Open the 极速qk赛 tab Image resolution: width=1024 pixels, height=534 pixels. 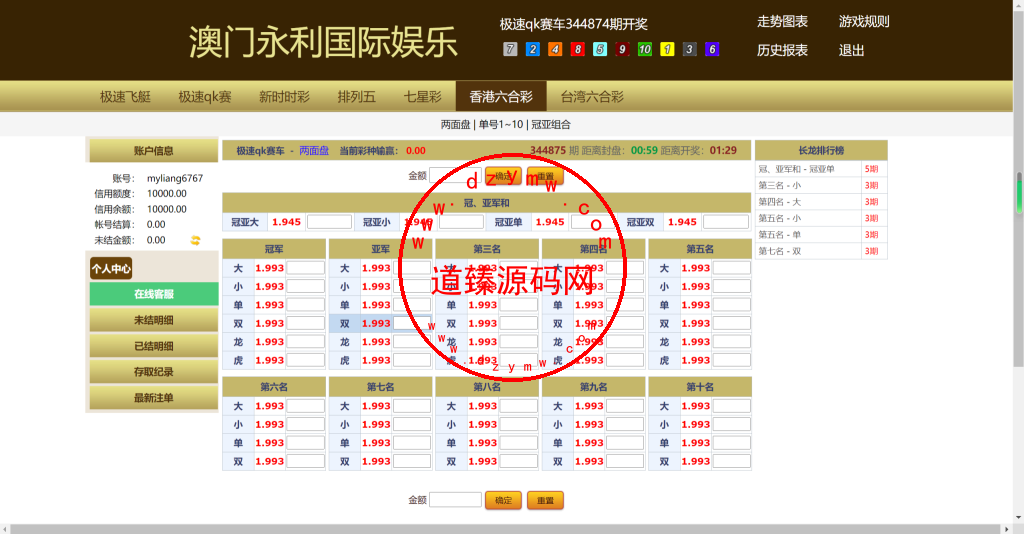(x=205, y=97)
